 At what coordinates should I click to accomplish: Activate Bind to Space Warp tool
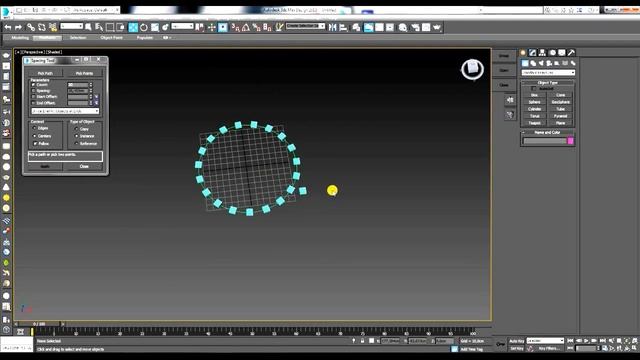tap(53, 27)
